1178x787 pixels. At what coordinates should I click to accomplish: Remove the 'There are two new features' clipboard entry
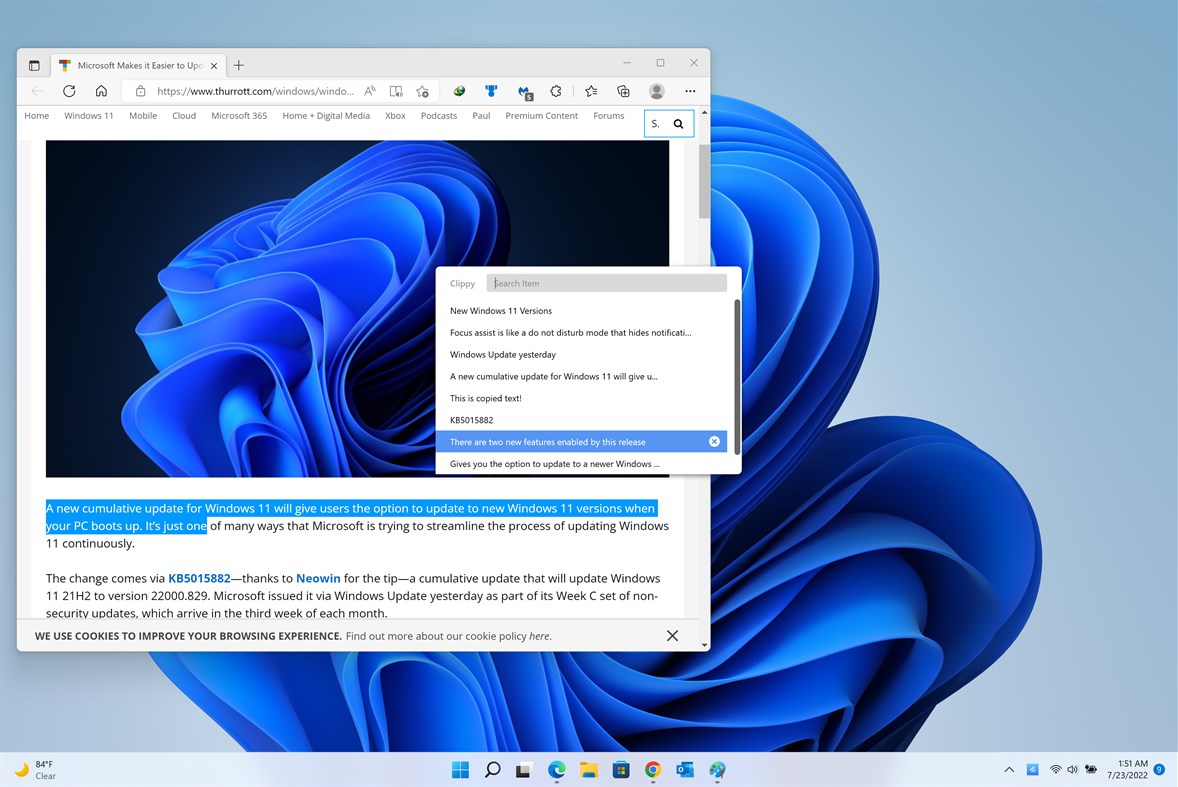pyautogui.click(x=714, y=441)
